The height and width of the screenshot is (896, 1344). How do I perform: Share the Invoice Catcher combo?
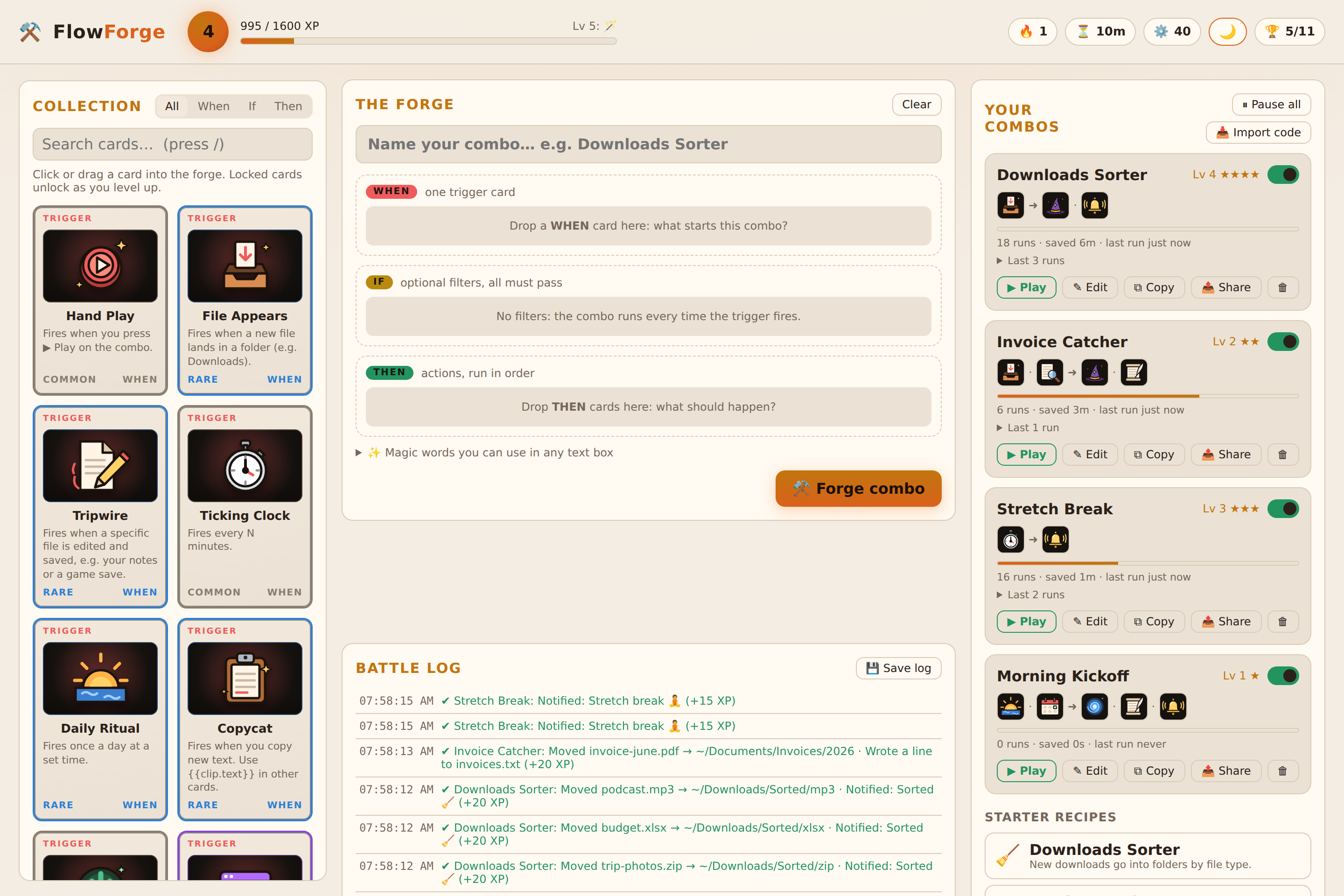point(1226,454)
